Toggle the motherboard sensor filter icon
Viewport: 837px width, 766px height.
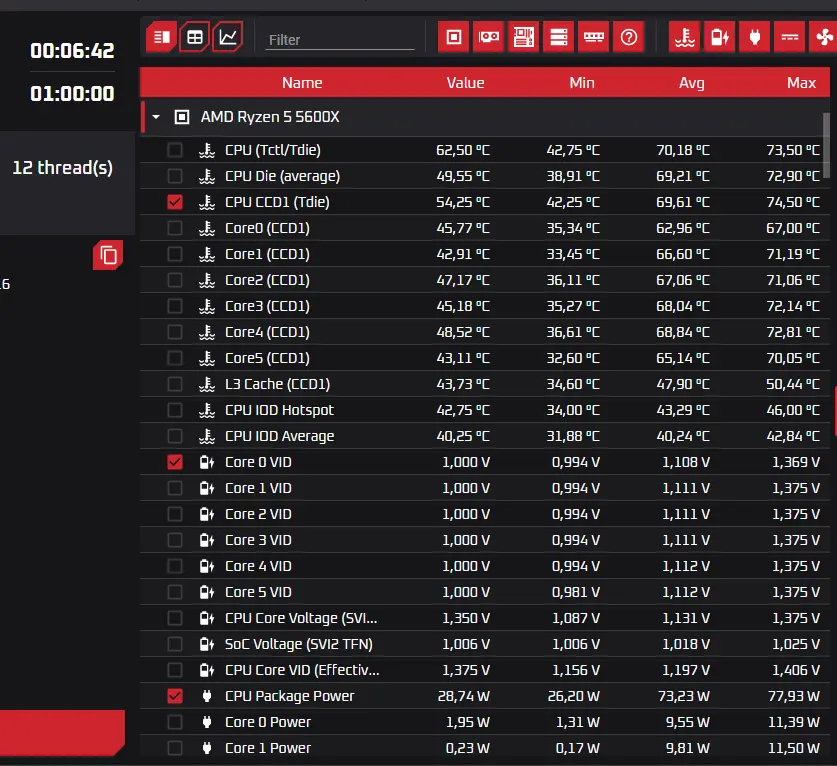(524, 37)
